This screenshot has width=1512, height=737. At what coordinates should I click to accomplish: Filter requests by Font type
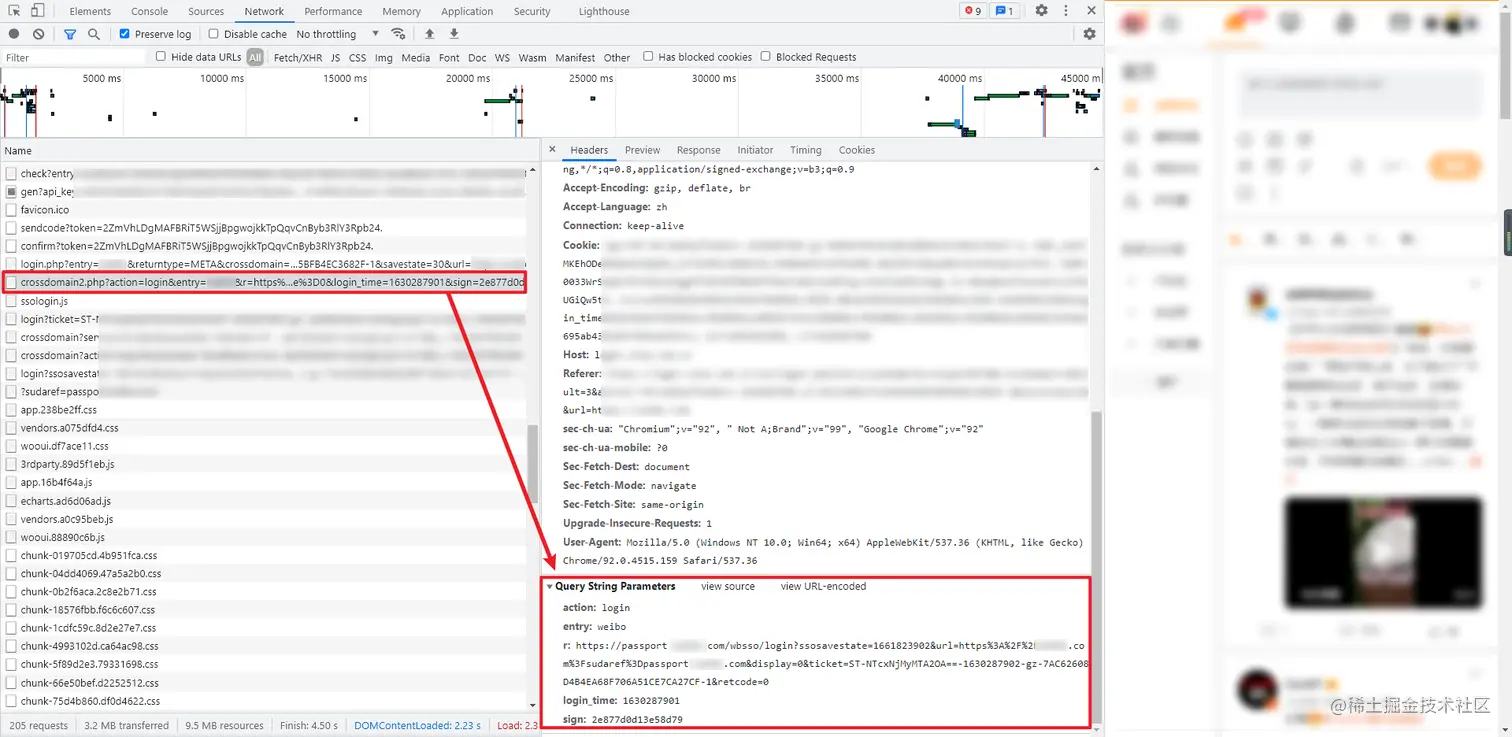coord(449,58)
